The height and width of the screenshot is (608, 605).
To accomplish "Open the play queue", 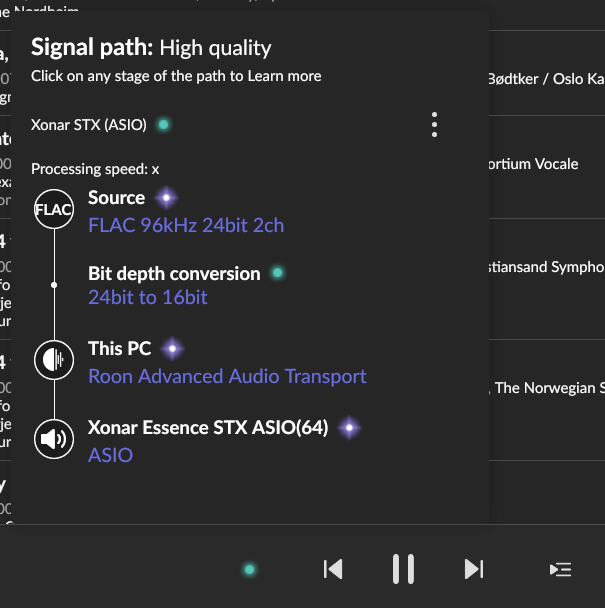I will point(561,569).
